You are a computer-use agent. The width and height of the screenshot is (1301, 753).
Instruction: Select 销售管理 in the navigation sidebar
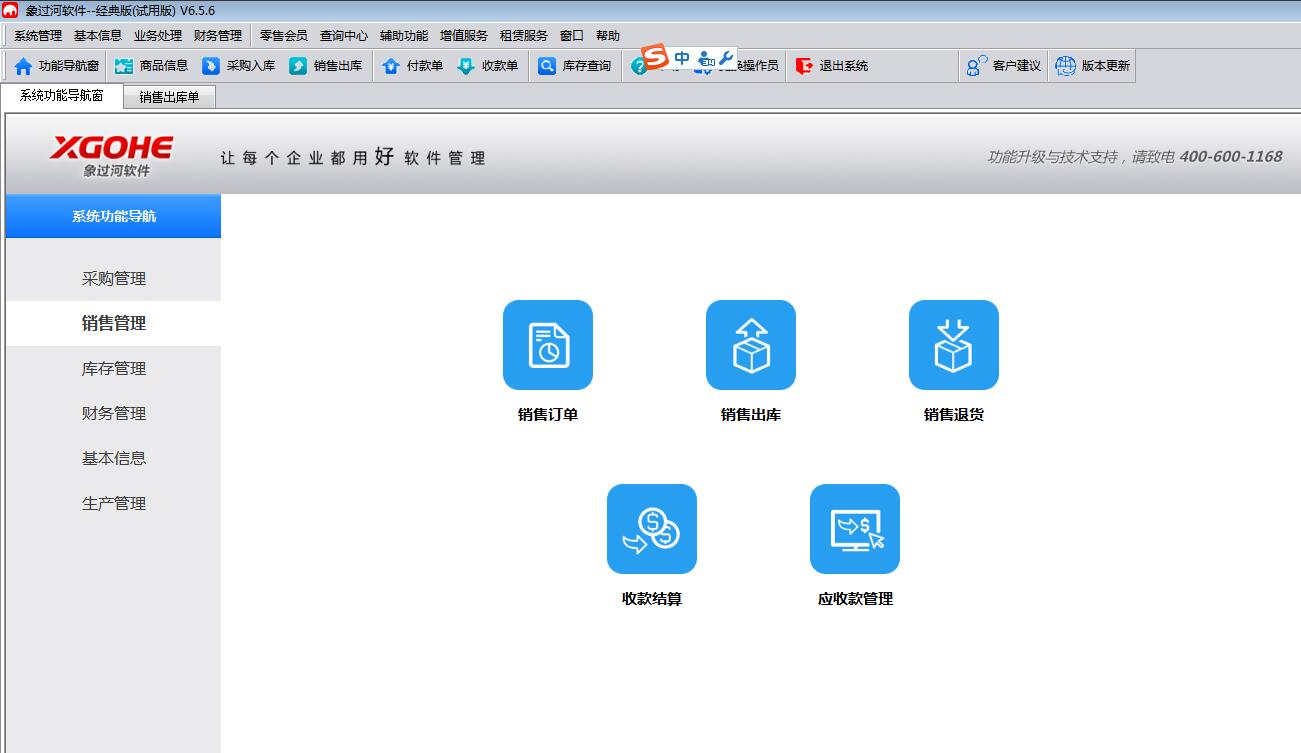(113, 324)
